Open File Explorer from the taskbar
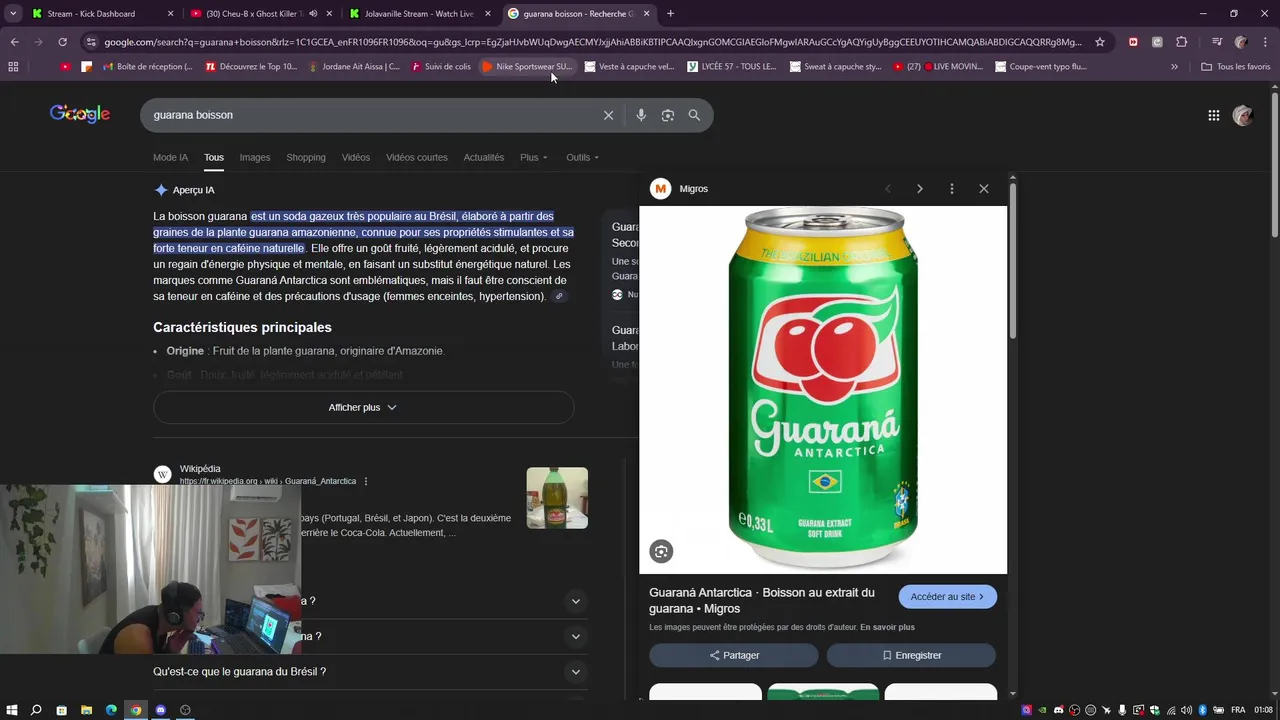This screenshot has width=1280, height=720. pos(86,710)
